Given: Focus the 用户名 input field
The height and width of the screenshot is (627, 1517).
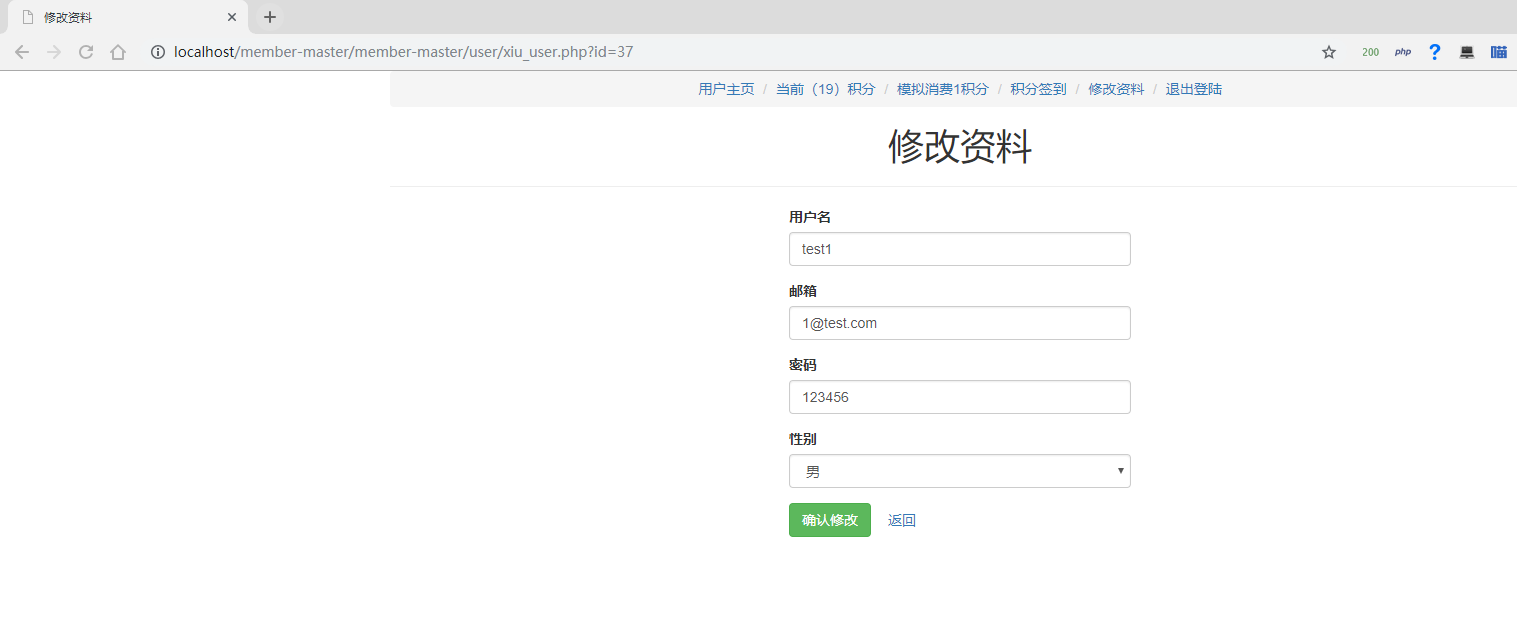Looking at the screenshot, I should 960,249.
